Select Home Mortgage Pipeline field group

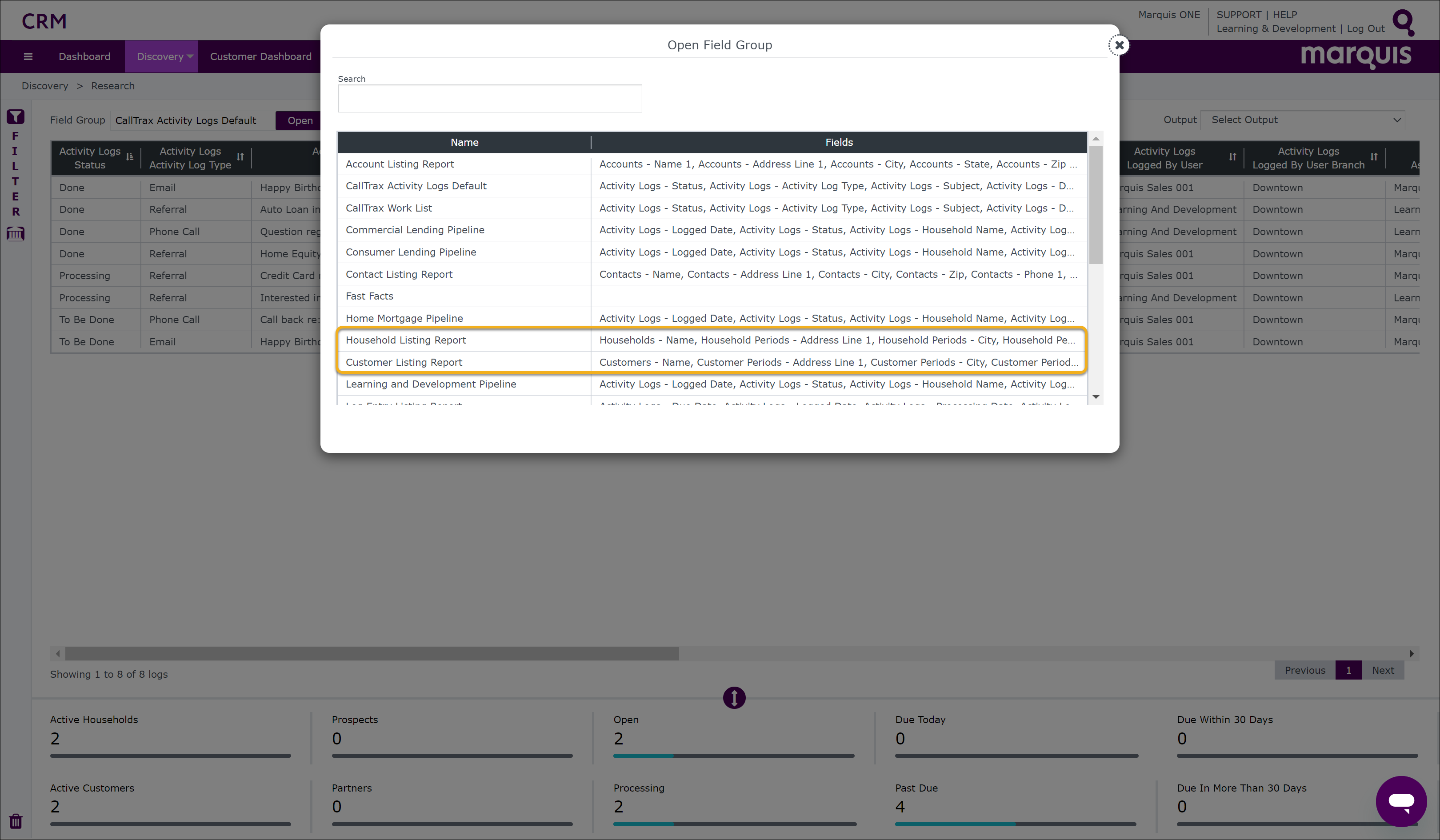(x=712, y=318)
